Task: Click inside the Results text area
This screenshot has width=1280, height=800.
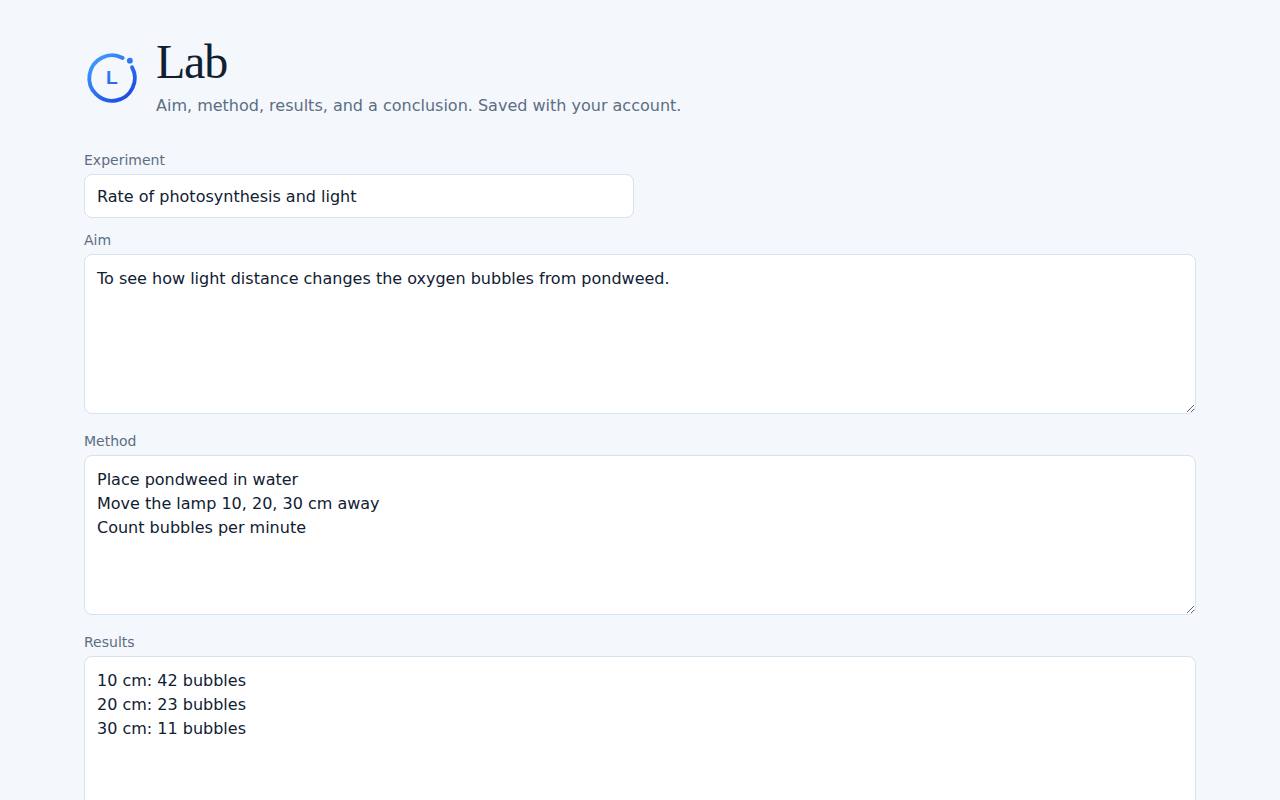Action: click(640, 728)
